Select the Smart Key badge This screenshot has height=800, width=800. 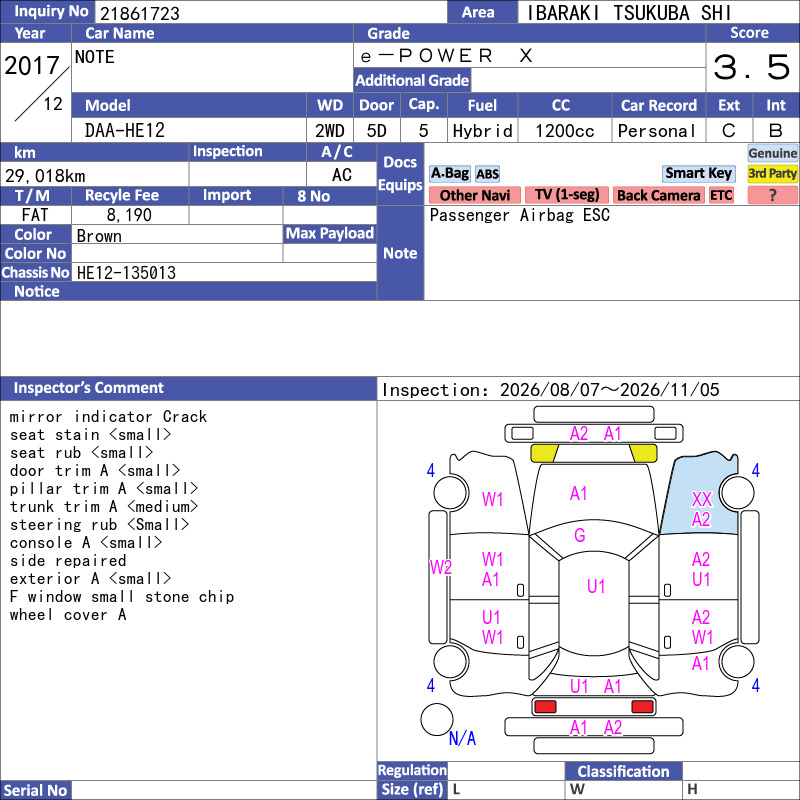[x=698, y=173]
